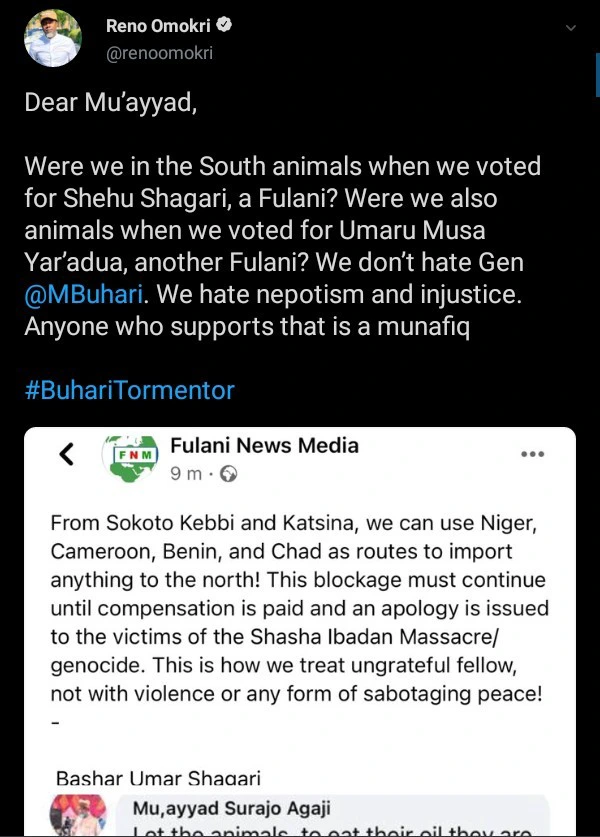Click the 9 m post timestamp
600x837 pixels.
coord(187,474)
